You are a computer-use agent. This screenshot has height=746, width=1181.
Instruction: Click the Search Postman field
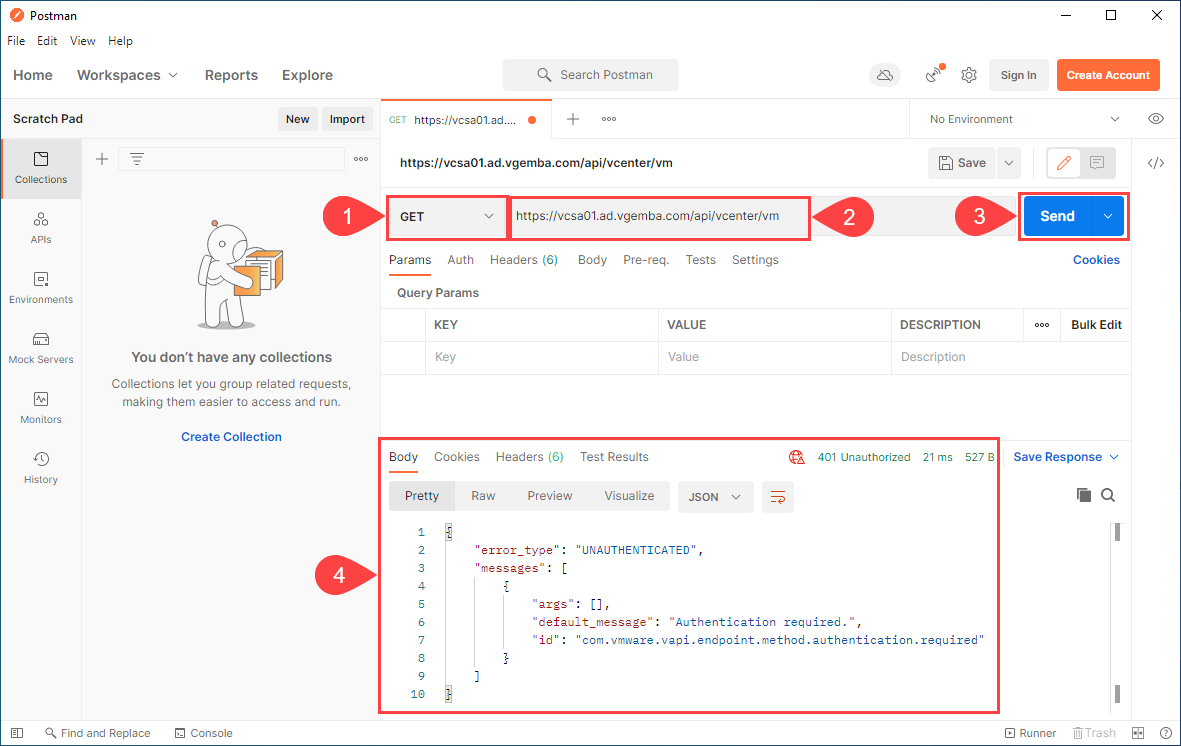590,75
